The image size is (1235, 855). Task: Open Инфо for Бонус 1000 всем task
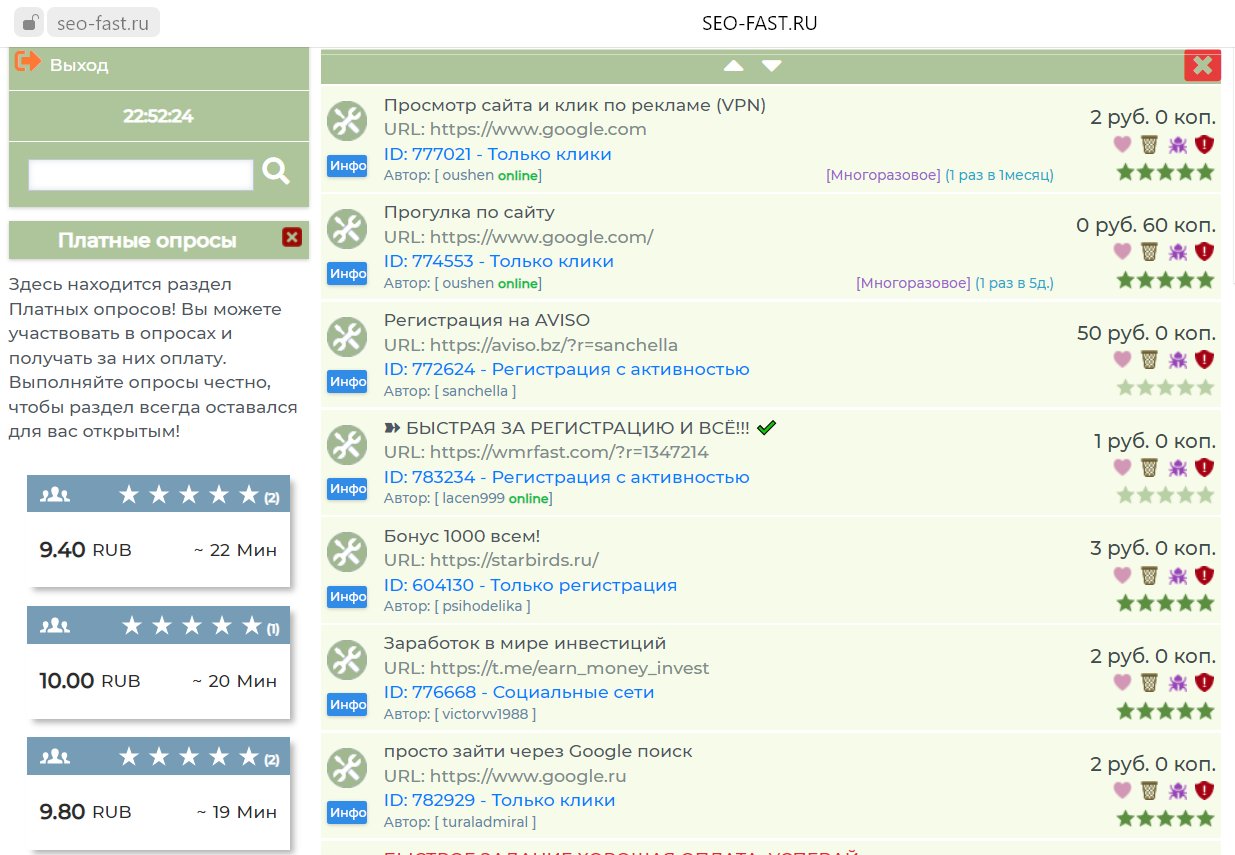pos(348,597)
